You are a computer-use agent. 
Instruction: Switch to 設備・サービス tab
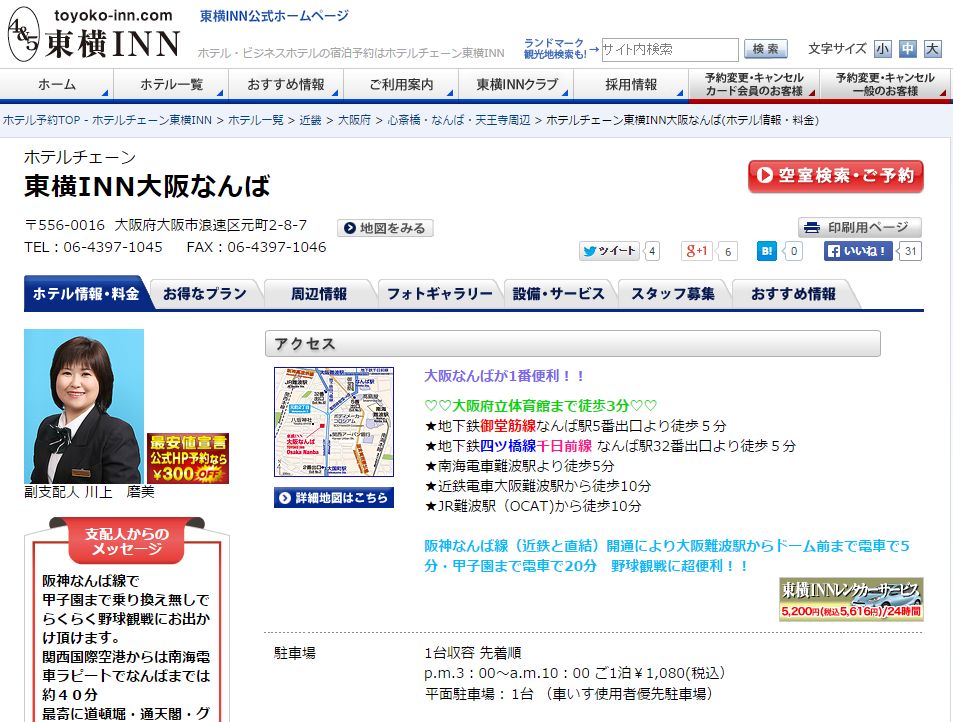click(x=559, y=294)
